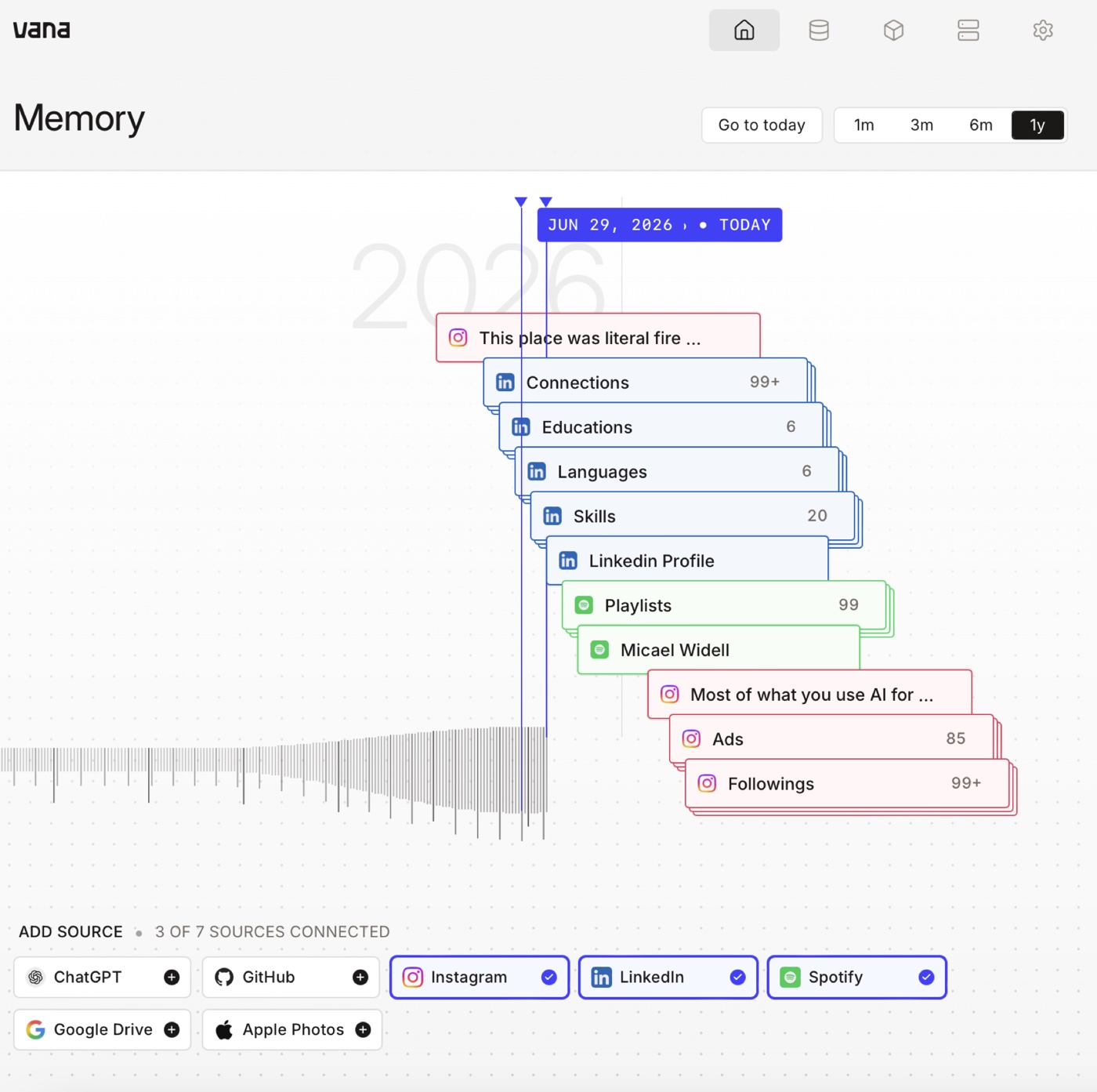Image resolution: width=1097 pixels, height=1092 pixels.
Task: Click the 20 count on Skills
Action: (x=817, y=515)
